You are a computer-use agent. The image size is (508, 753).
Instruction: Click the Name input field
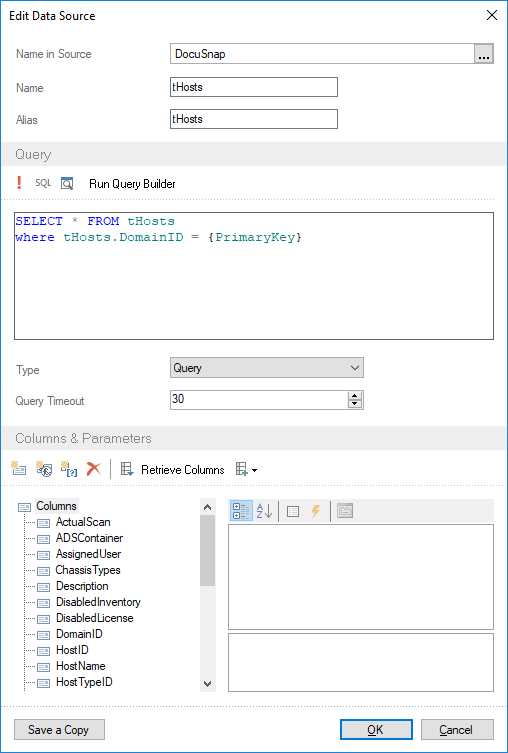click(254, 87)
